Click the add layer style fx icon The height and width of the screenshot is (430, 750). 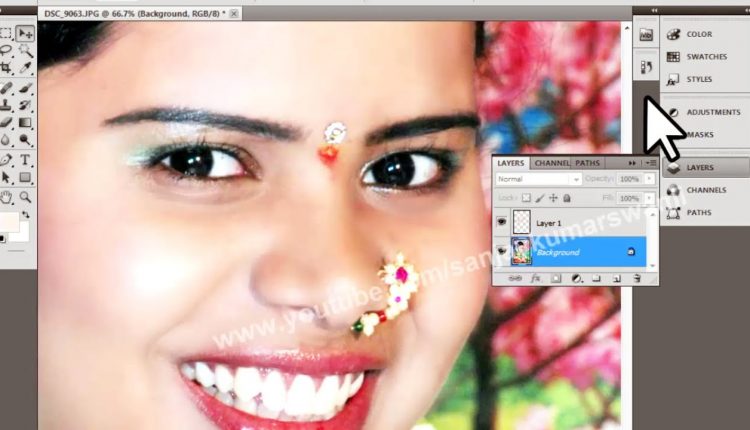click(x=535, y=279)
